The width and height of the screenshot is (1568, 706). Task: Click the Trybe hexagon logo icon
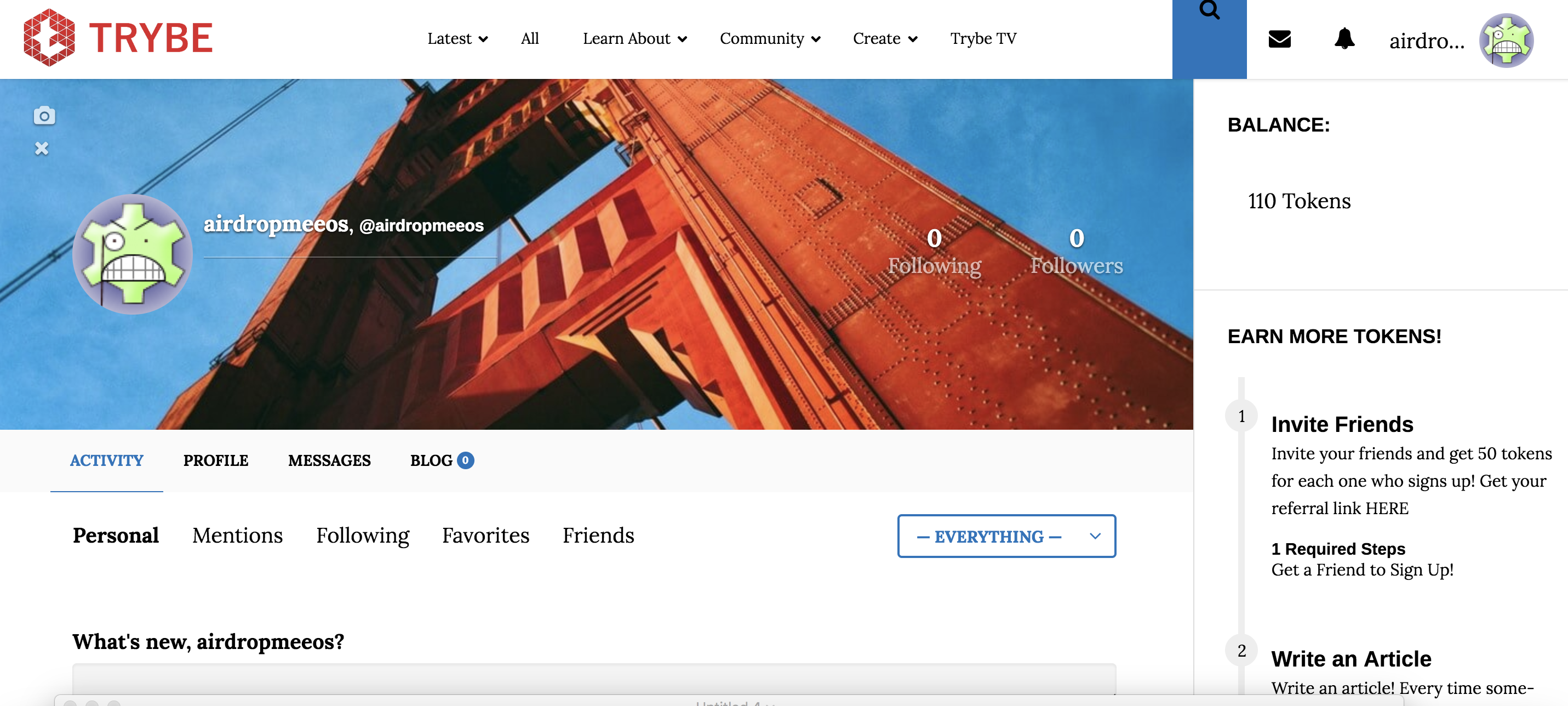[x=49, y=38]
